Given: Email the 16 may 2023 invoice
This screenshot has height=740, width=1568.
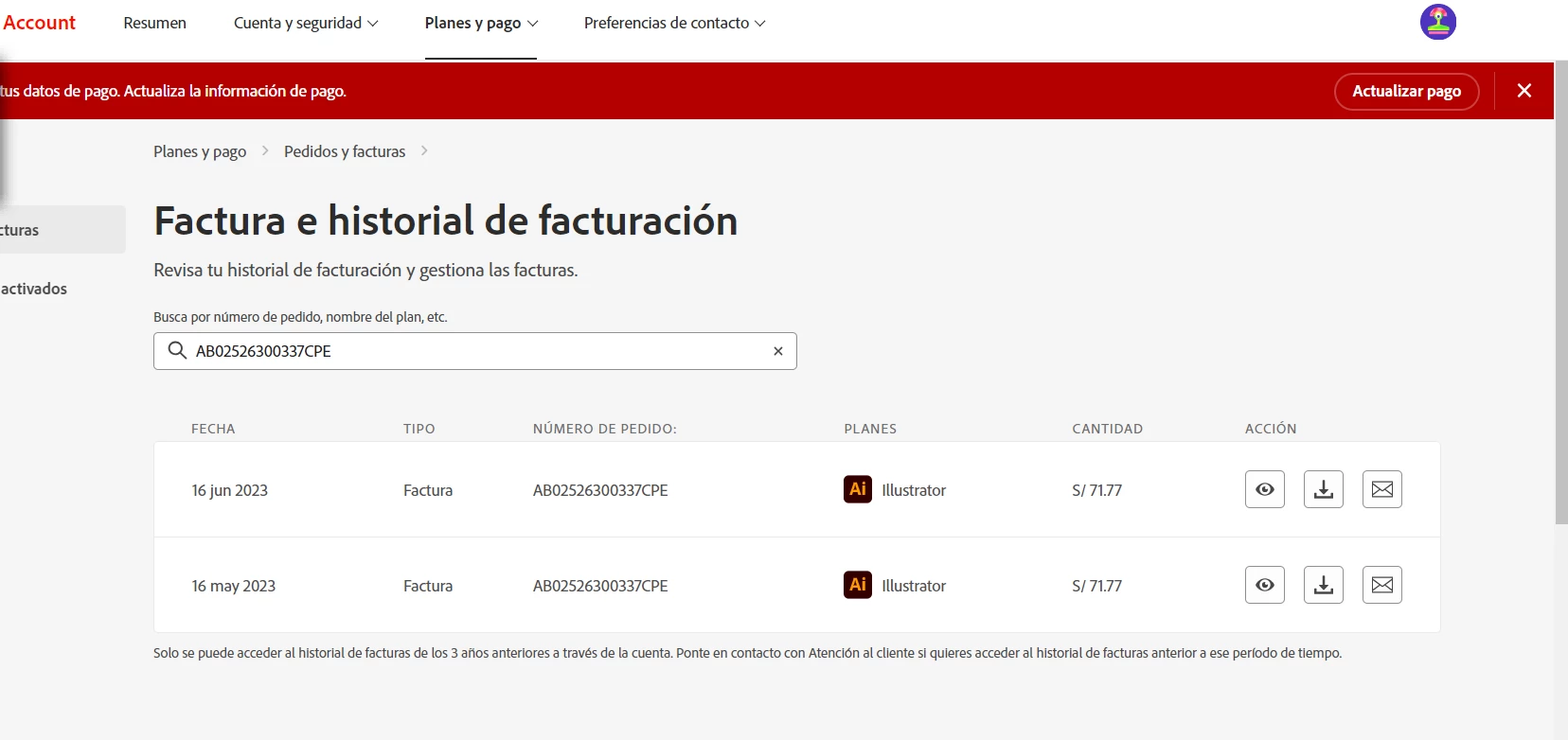Looking at the screenshot, I should [x=1381, y=585].
